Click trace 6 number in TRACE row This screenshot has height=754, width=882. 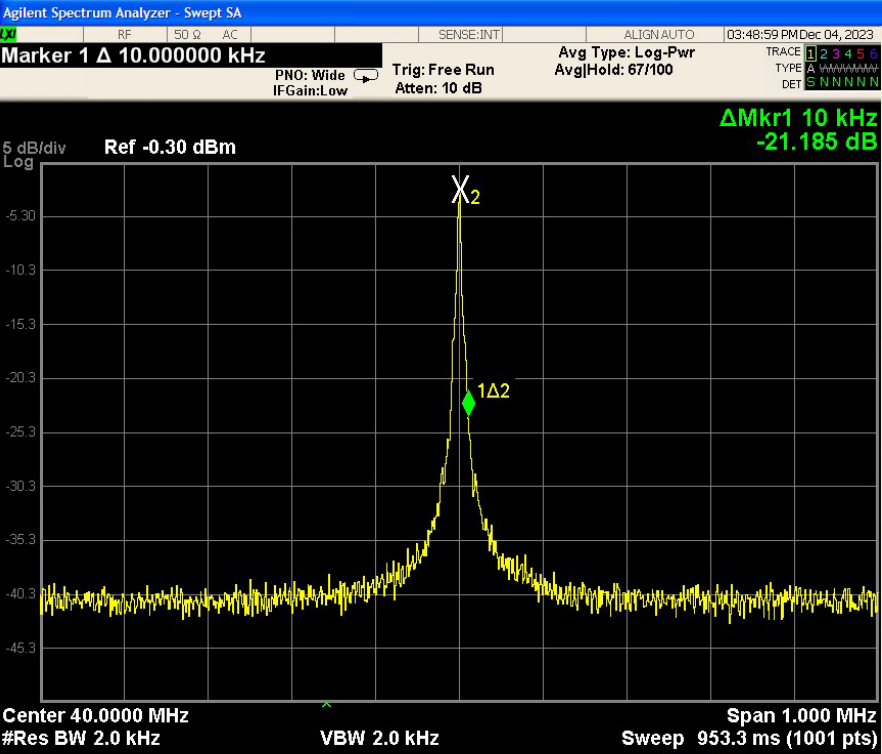tap(873, 52)
